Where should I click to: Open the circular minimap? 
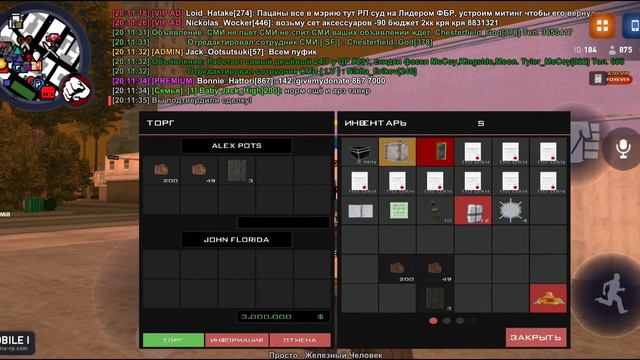tap(42, 54)
